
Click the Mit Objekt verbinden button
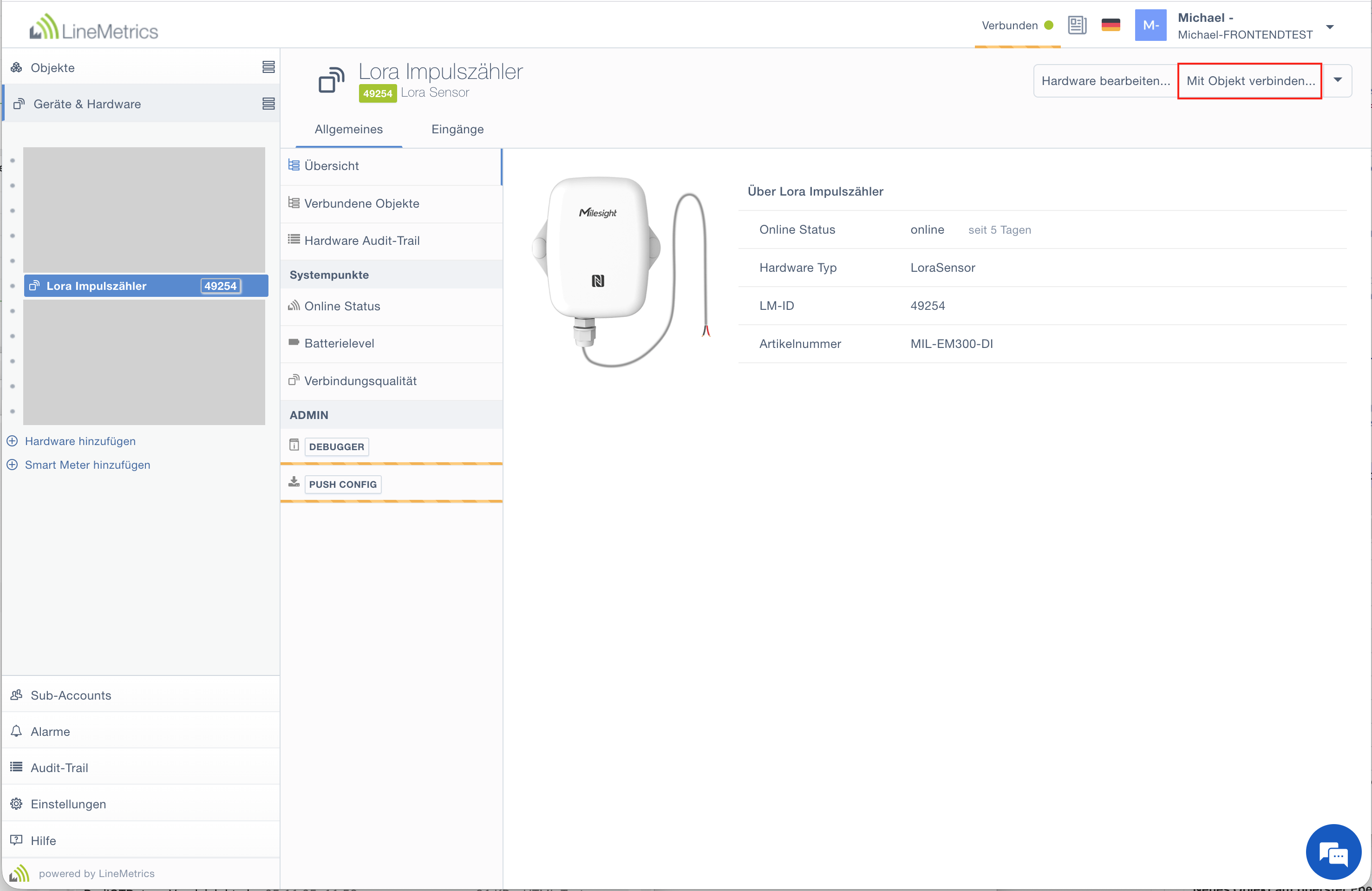1250,81
